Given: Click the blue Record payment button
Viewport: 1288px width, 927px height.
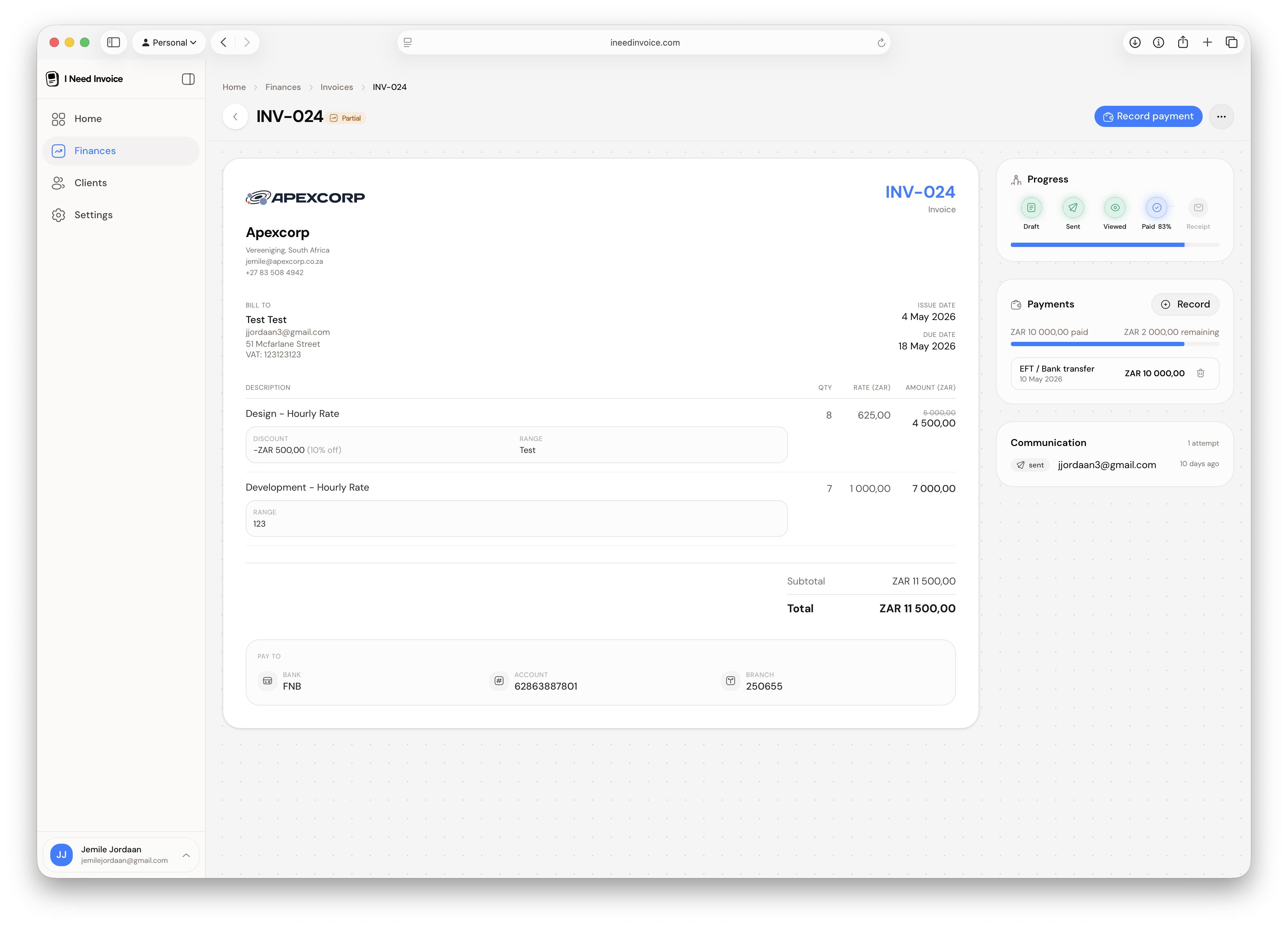Looking at the screenshot, I should [1148, 116].
